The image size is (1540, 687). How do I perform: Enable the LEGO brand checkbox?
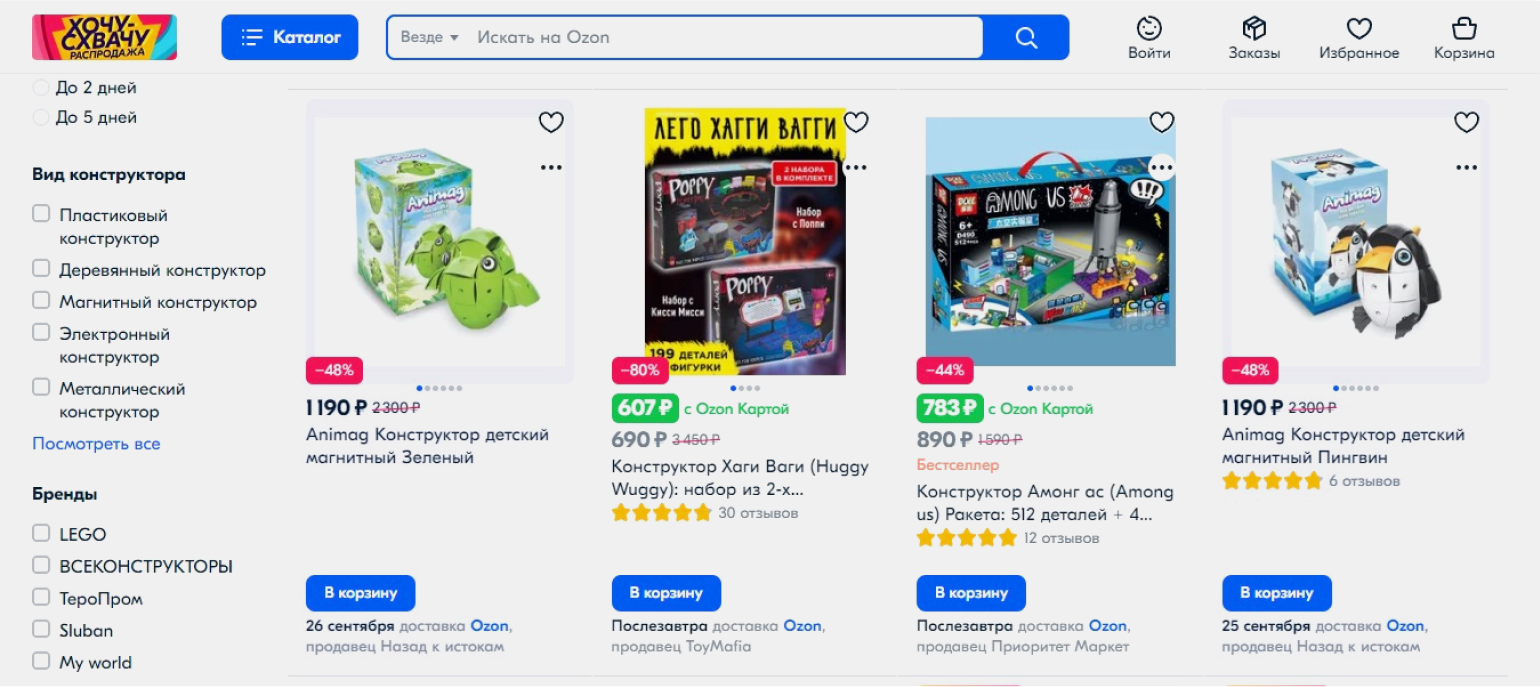tap(41, 533)
